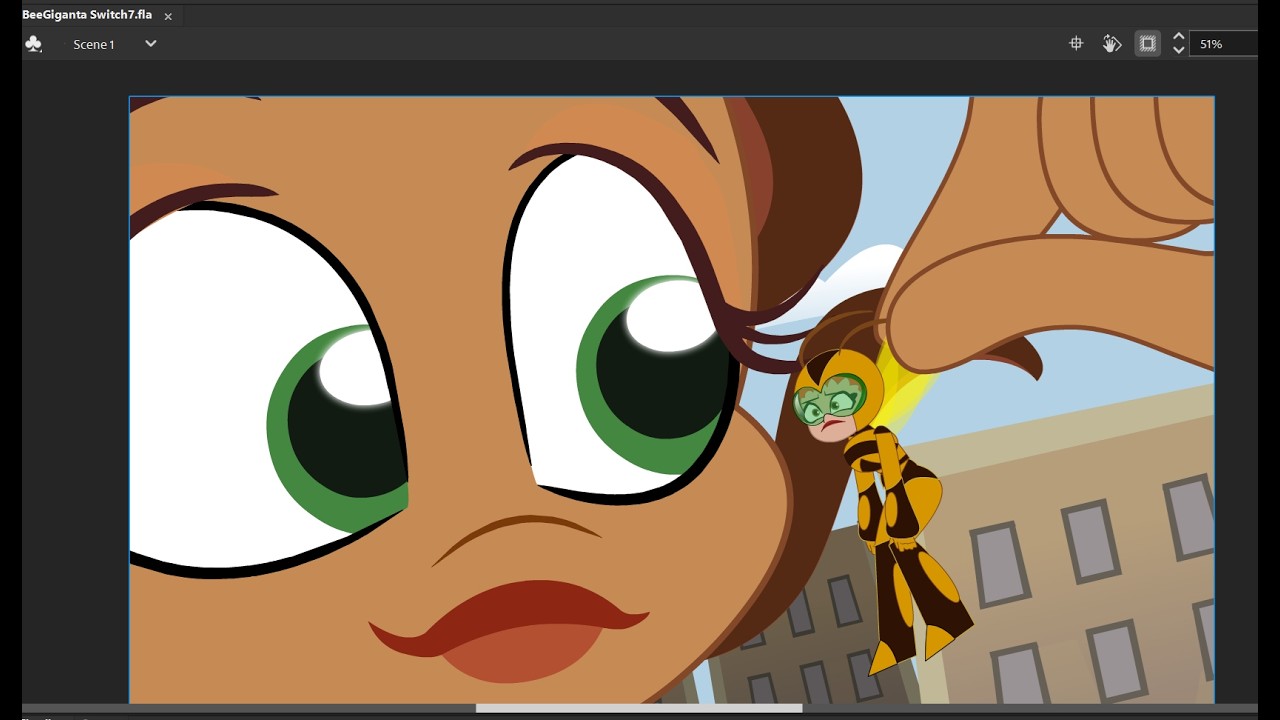Click the 51% zoom field

click(1224, 44)
